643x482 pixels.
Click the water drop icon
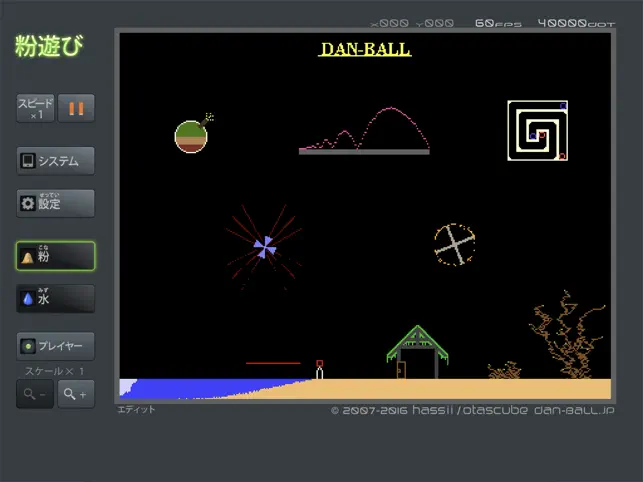pyautogui.click(x=28, y=299)
